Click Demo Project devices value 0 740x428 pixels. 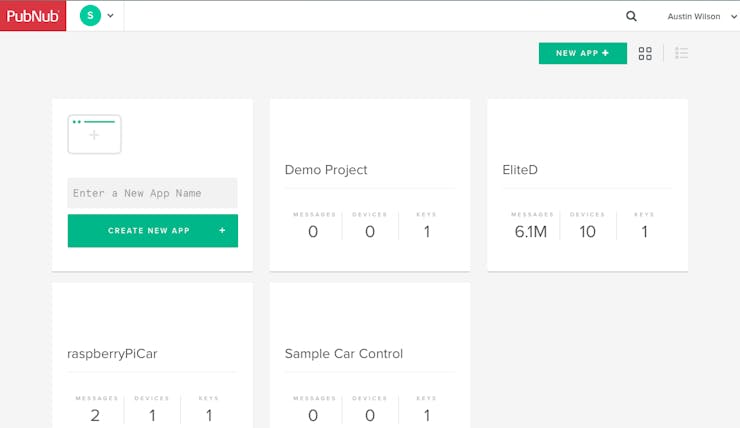370,232
